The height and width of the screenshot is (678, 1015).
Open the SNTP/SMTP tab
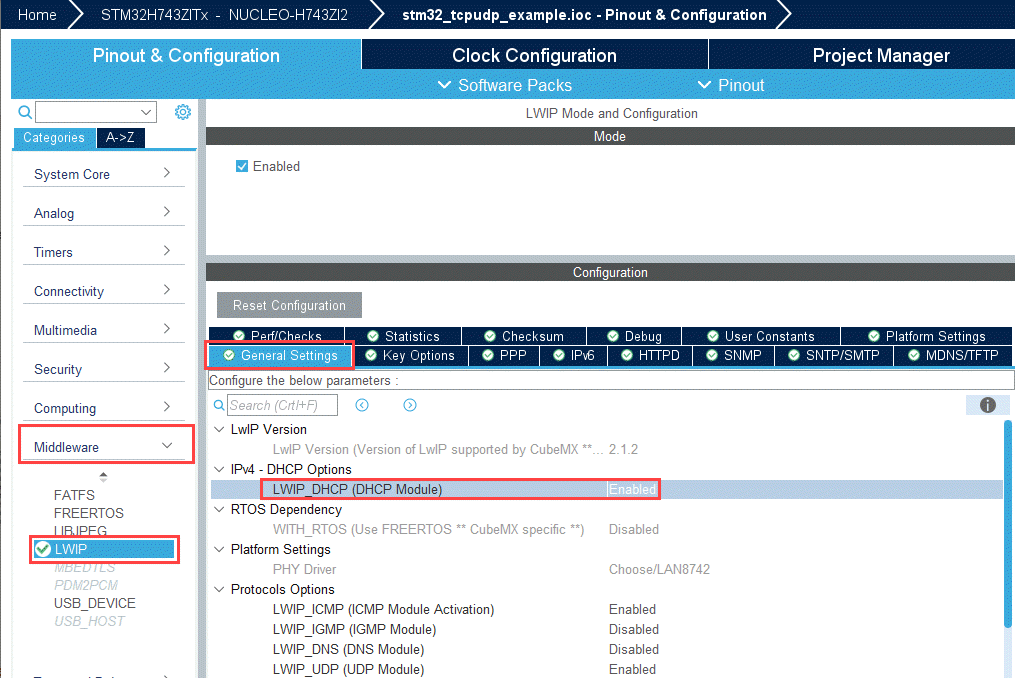pyautogui.click(x=834, y=356)
